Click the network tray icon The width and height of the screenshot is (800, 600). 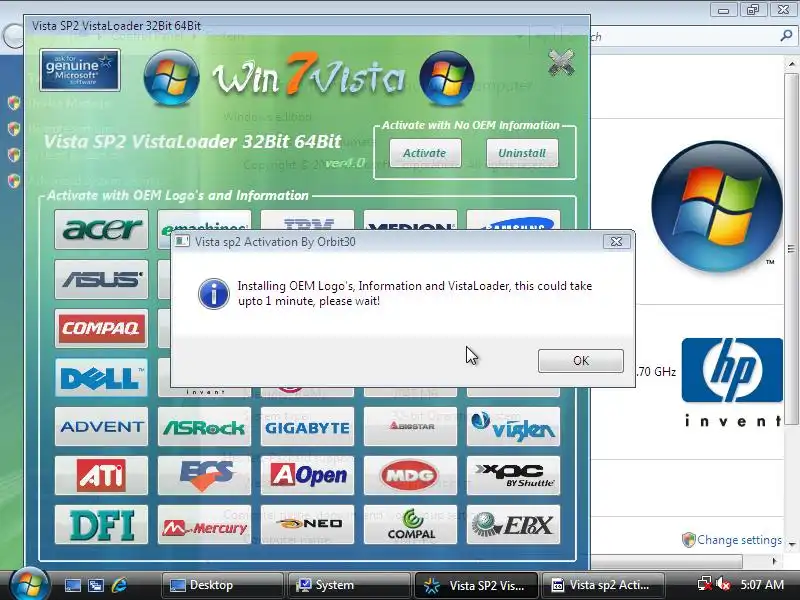click(704, 584)
